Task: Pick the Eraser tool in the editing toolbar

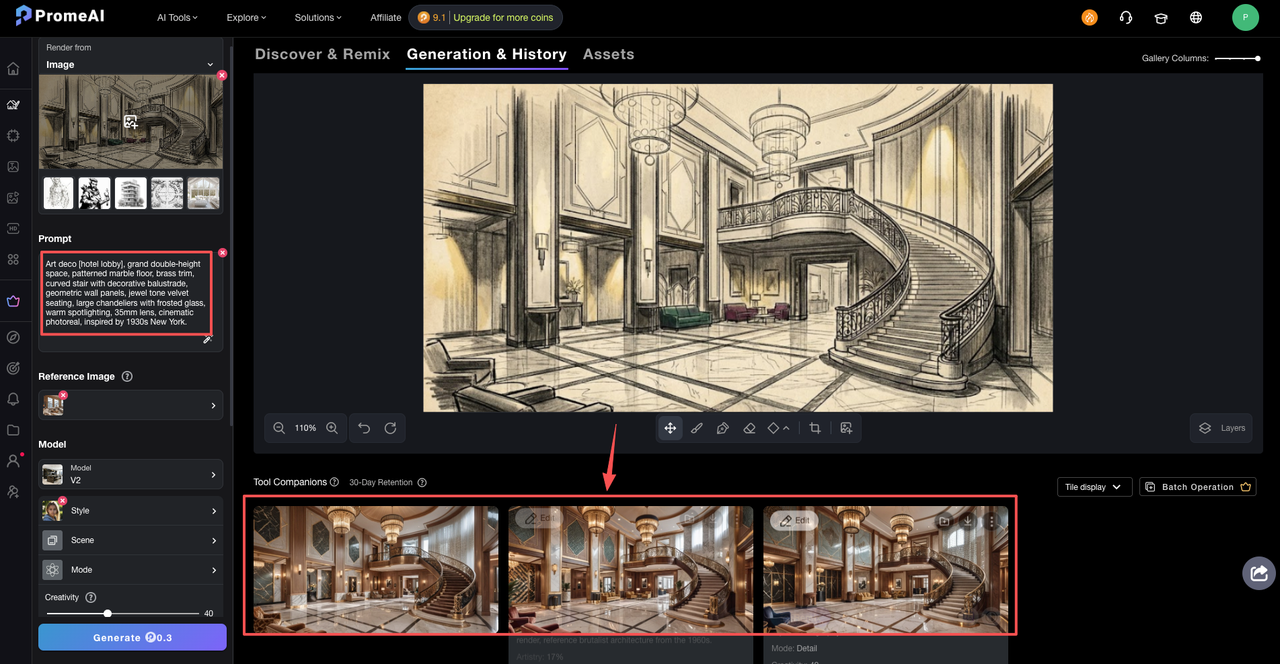Action: tap(749, 427)
